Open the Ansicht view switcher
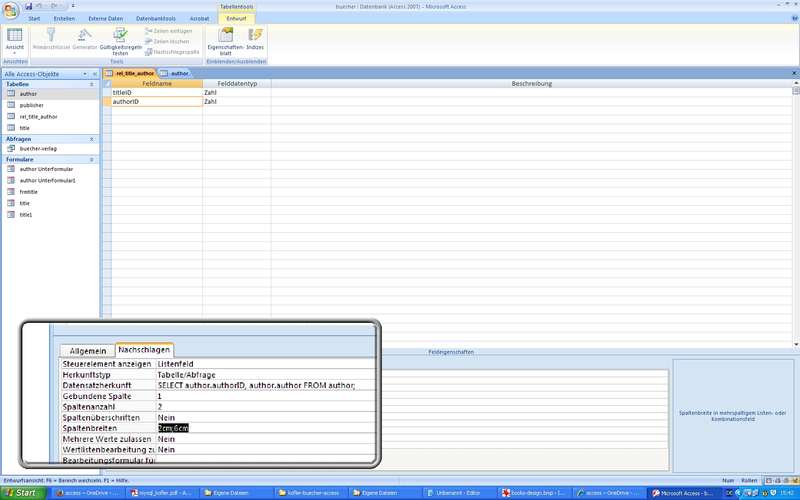The width and height of the screenshot is (800, 500). coord(15,40)
